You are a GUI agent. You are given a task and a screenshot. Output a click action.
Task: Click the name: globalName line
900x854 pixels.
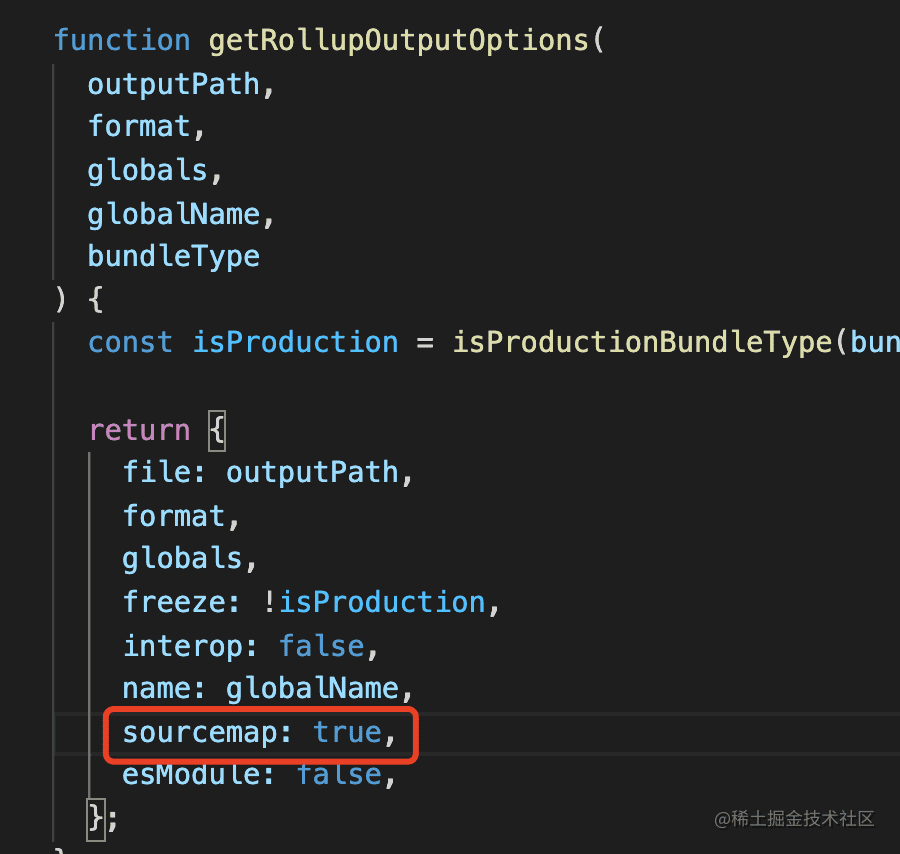(x=267, y=689)
